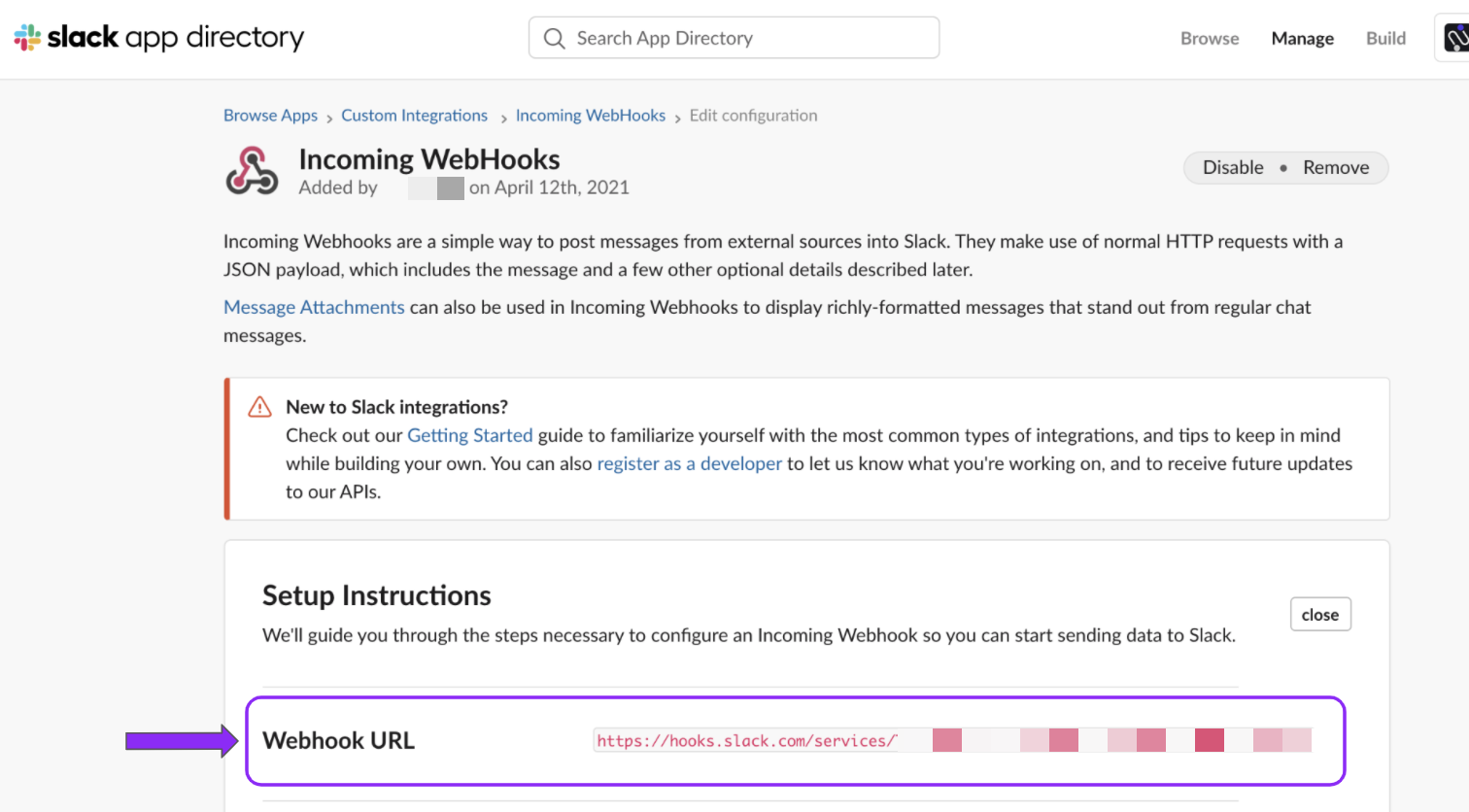The image size is (1469, 812).
Task: Open the Browse menu item
Action: click(x=1210, y=38)
